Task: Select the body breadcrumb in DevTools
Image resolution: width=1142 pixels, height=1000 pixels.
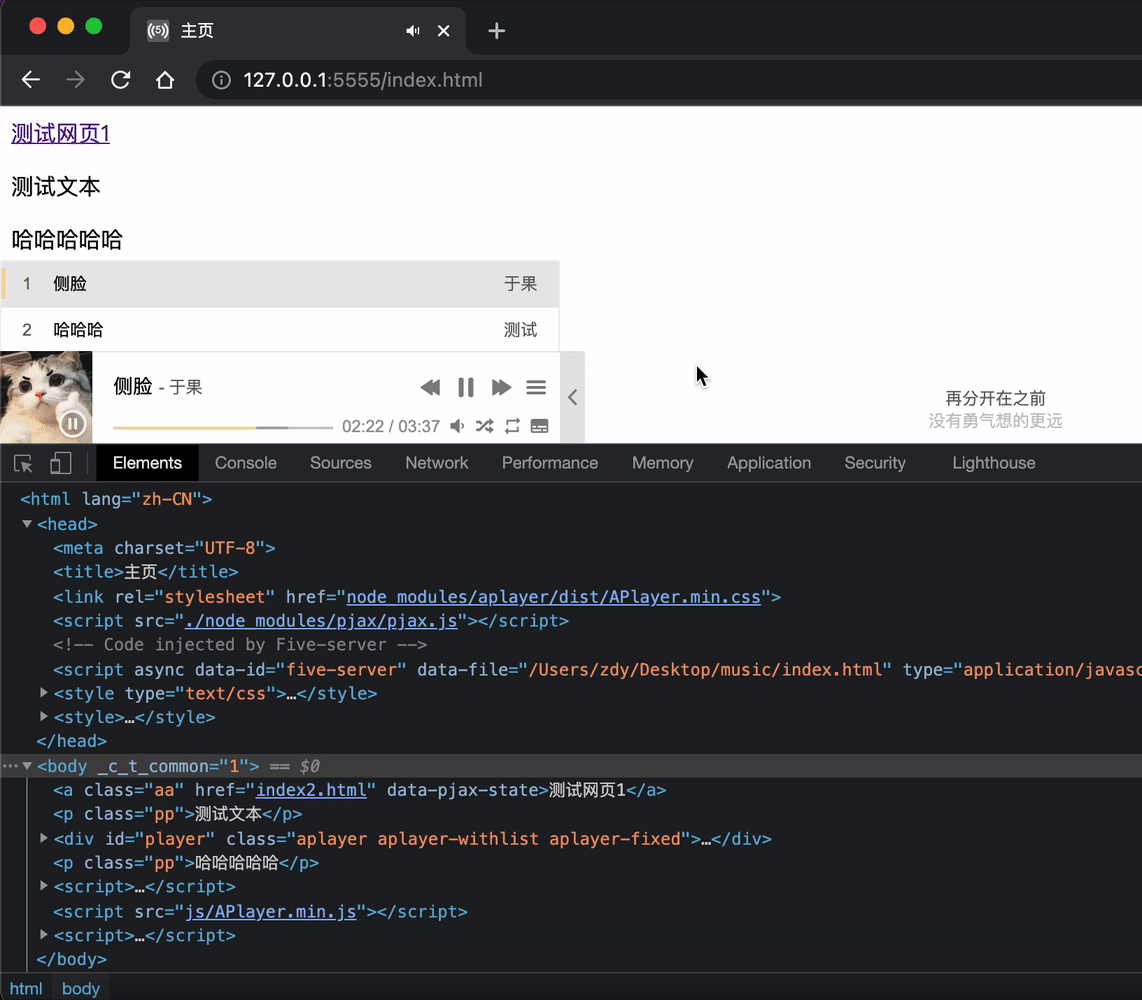Action: pos(81,988)
